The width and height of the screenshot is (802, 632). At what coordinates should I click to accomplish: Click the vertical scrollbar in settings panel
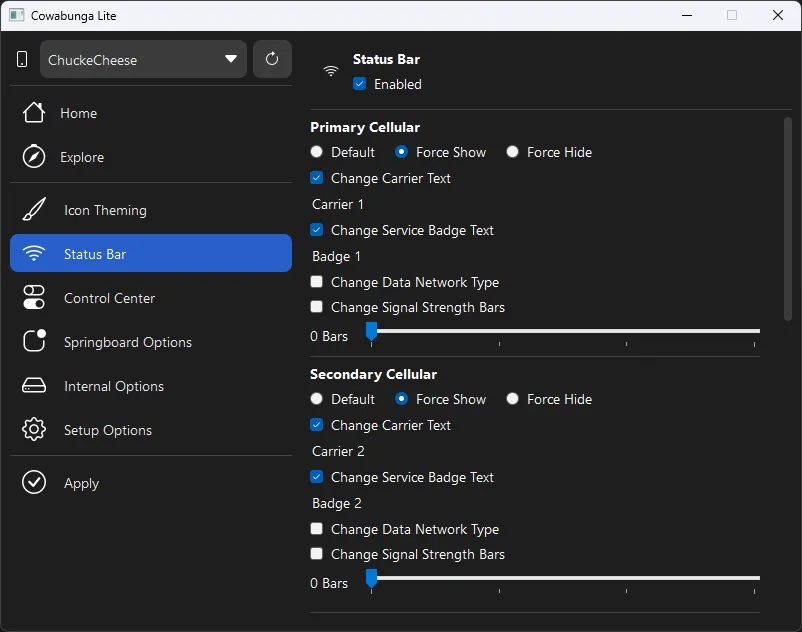coord(787,220)
